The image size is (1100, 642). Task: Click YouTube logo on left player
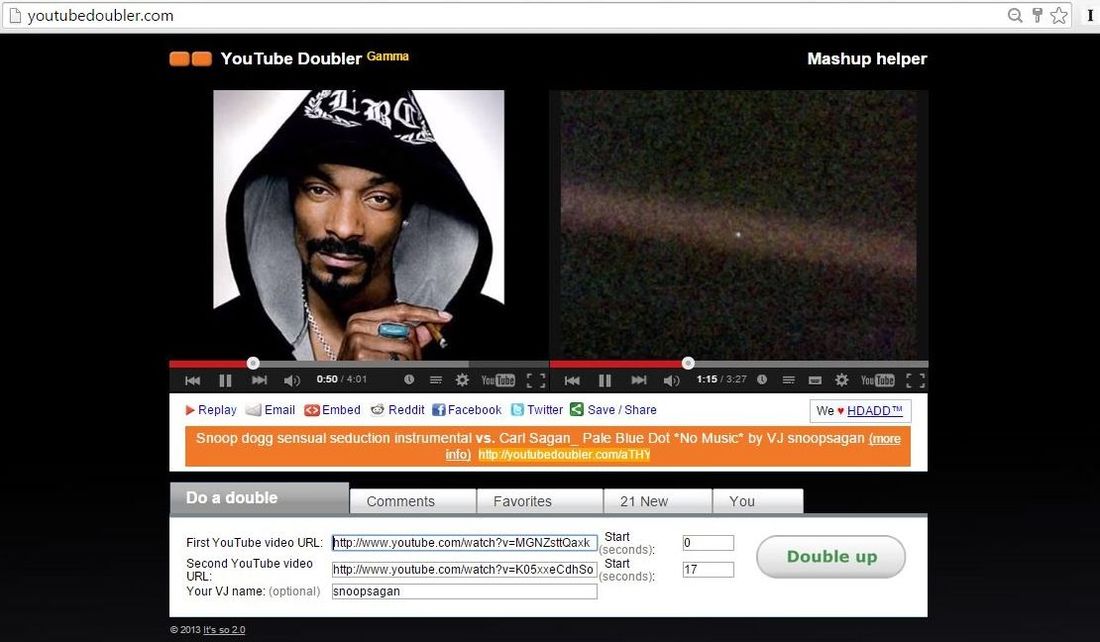[x=498, y=380]
